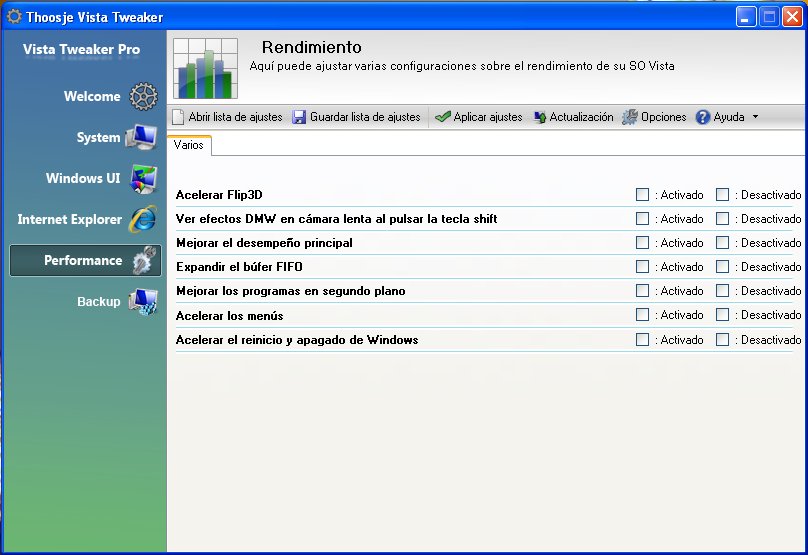Click Abrir lista de ajustes
This screenshot has height=555, width=808.
[x=235, y=117]
